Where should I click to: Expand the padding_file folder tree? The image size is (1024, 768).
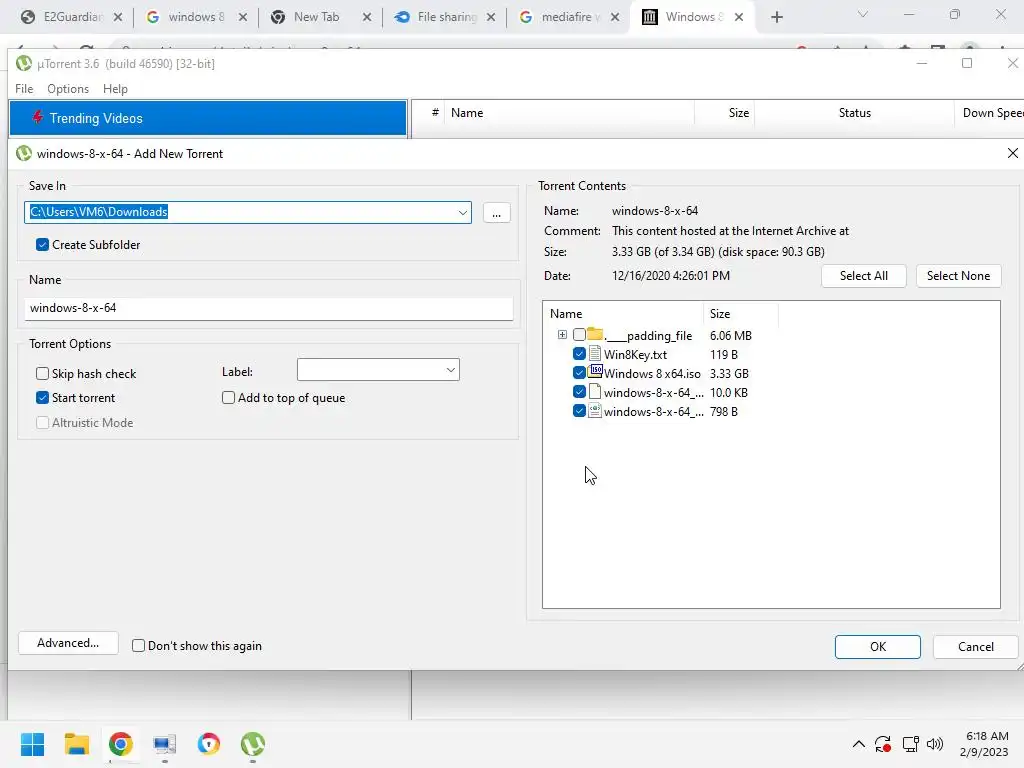tap(562, 334)
